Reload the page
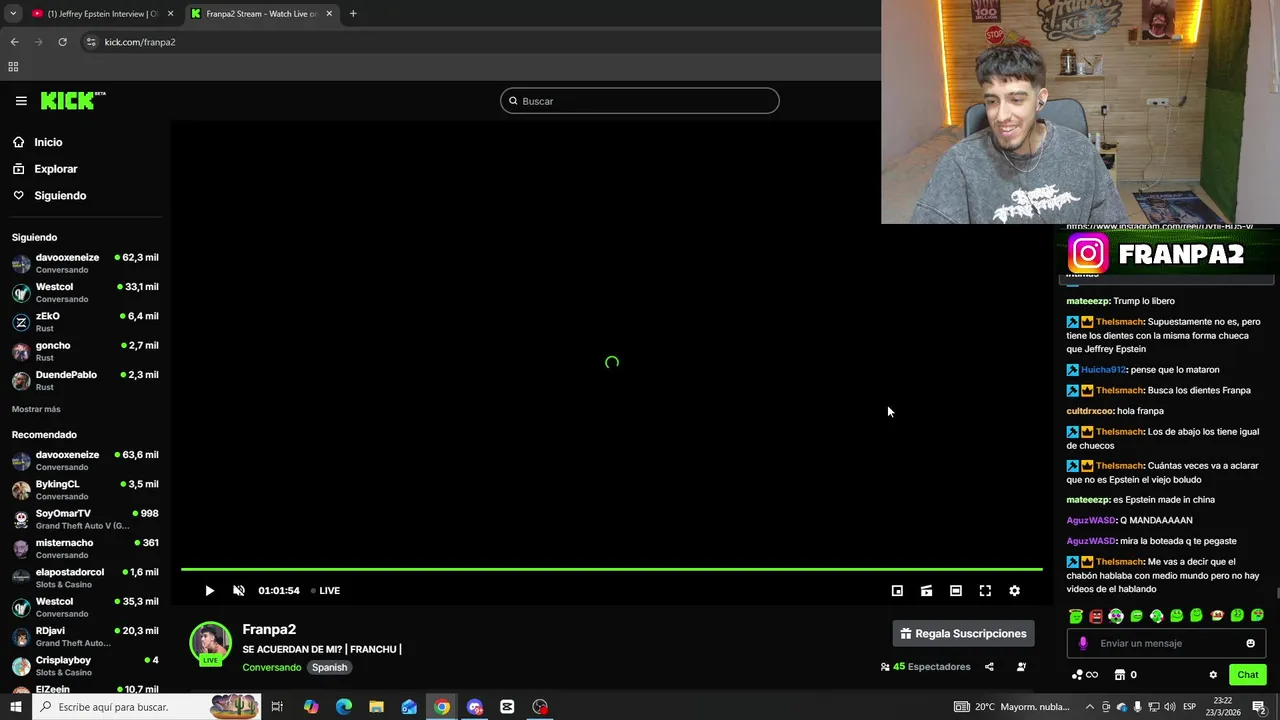1280x720 pixels. 62,42
